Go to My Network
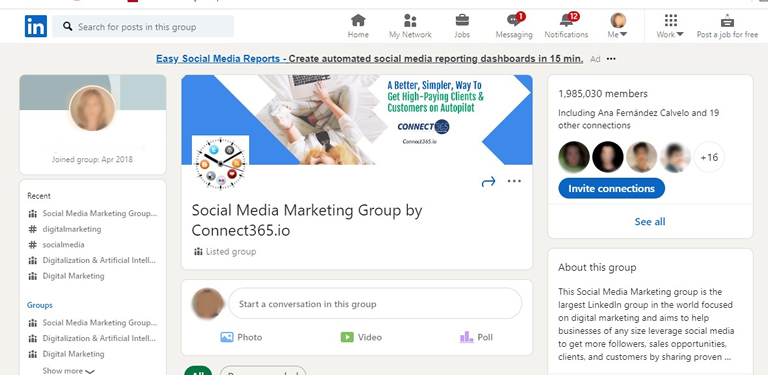 410,26
